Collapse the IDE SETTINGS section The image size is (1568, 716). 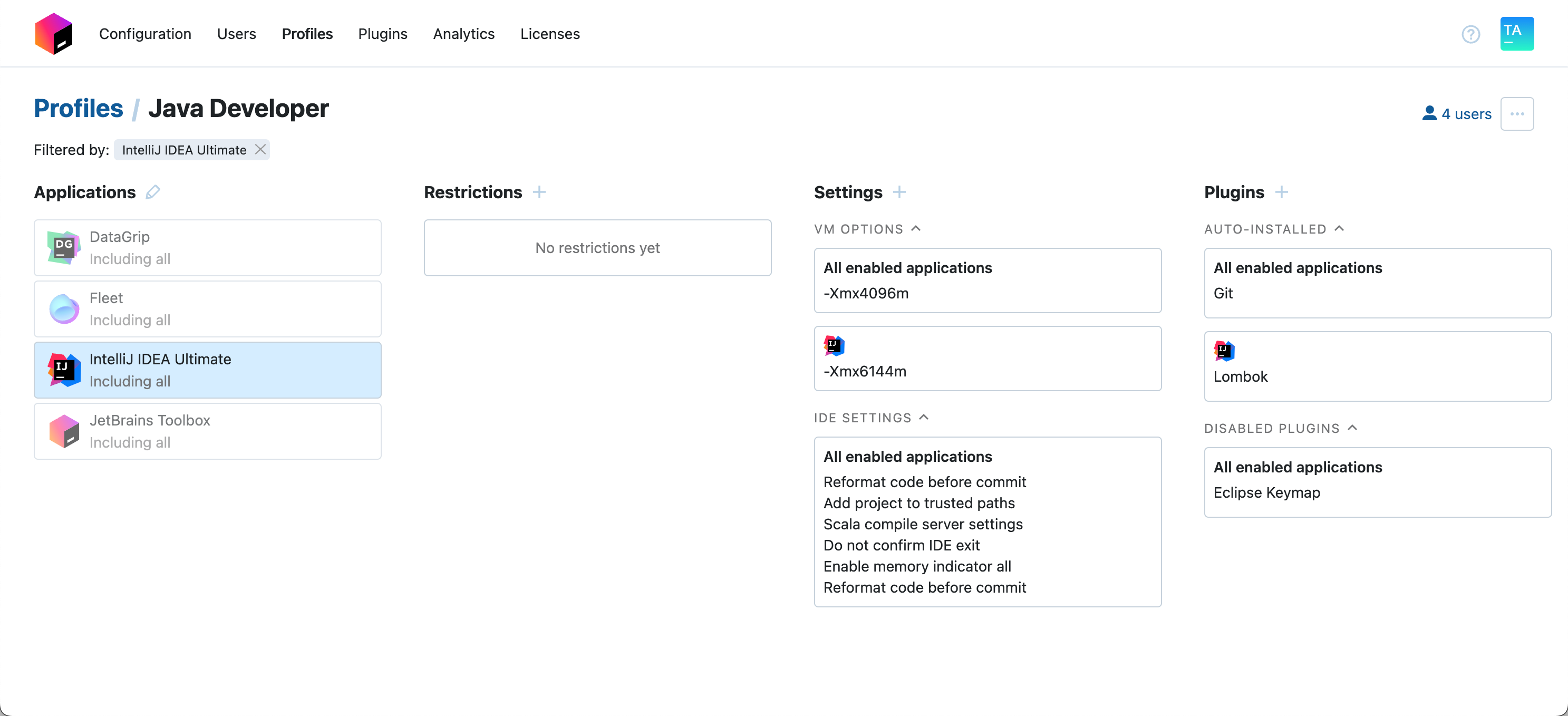coord(925,417)
